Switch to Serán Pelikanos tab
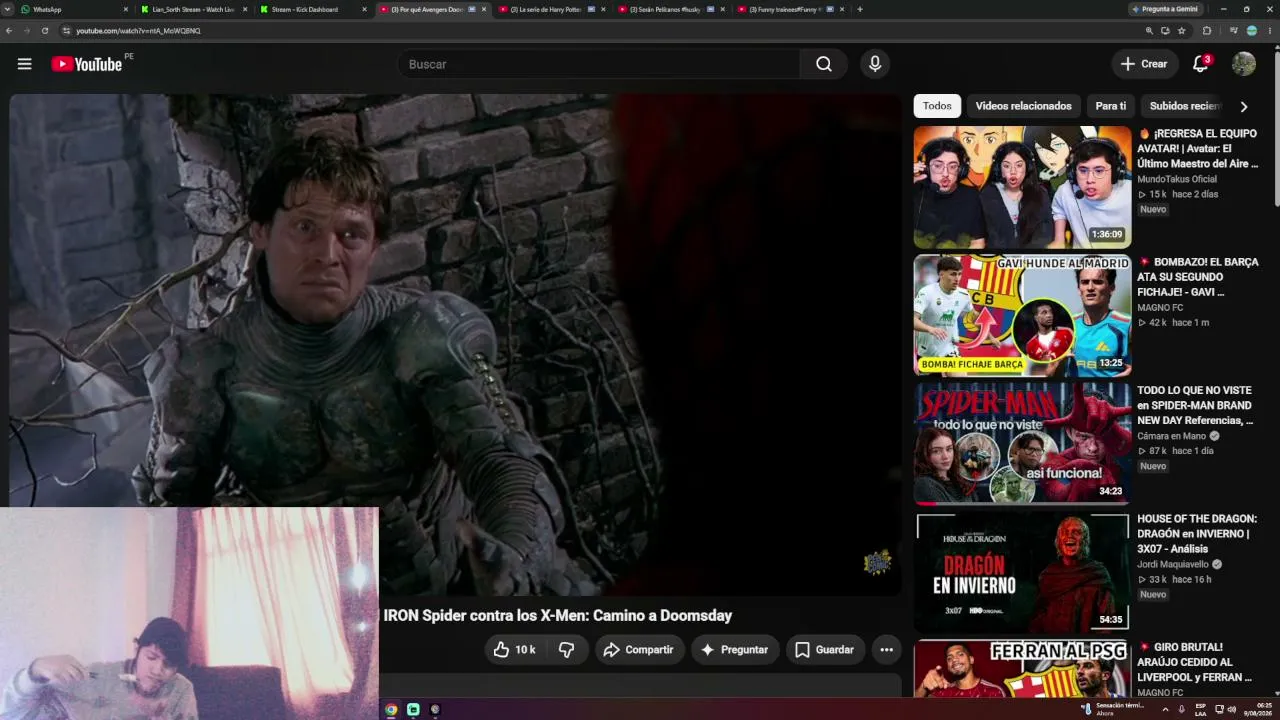This screenshot has height=720, width=1280. 671,9
